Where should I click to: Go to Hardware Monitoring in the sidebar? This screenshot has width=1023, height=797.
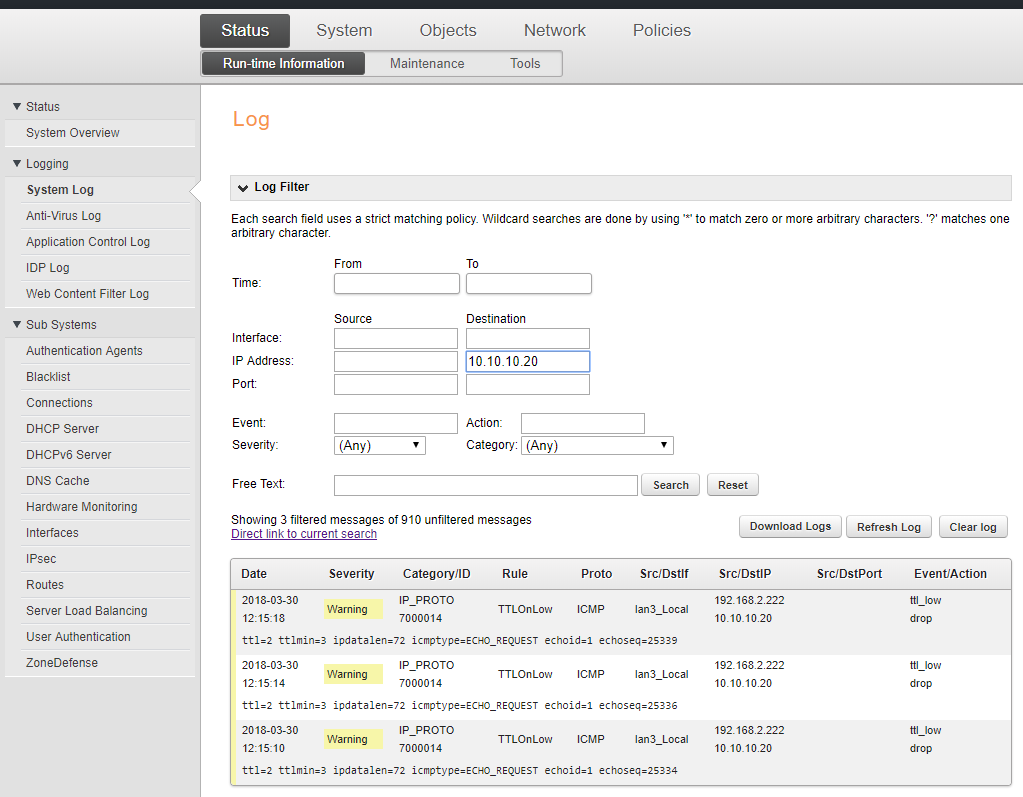point(82,507)
